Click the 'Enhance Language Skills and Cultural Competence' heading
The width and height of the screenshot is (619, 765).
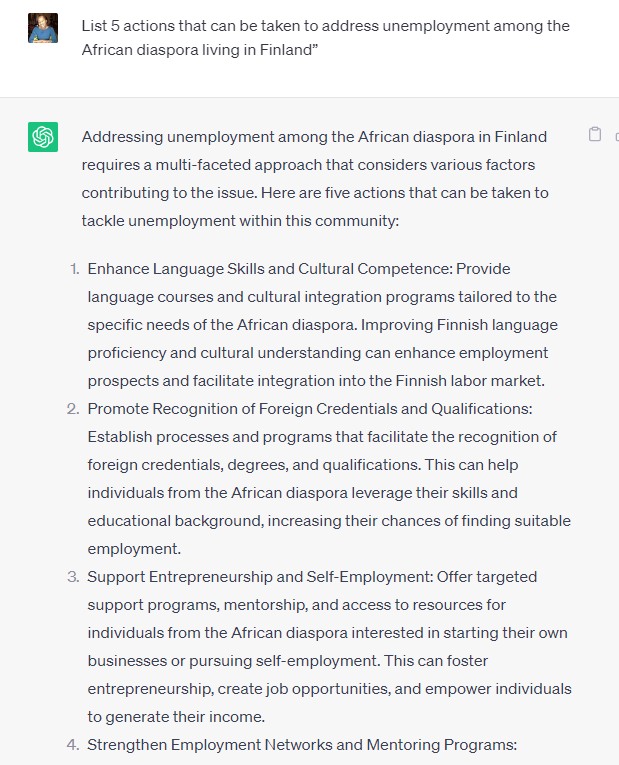click(270, 269)
